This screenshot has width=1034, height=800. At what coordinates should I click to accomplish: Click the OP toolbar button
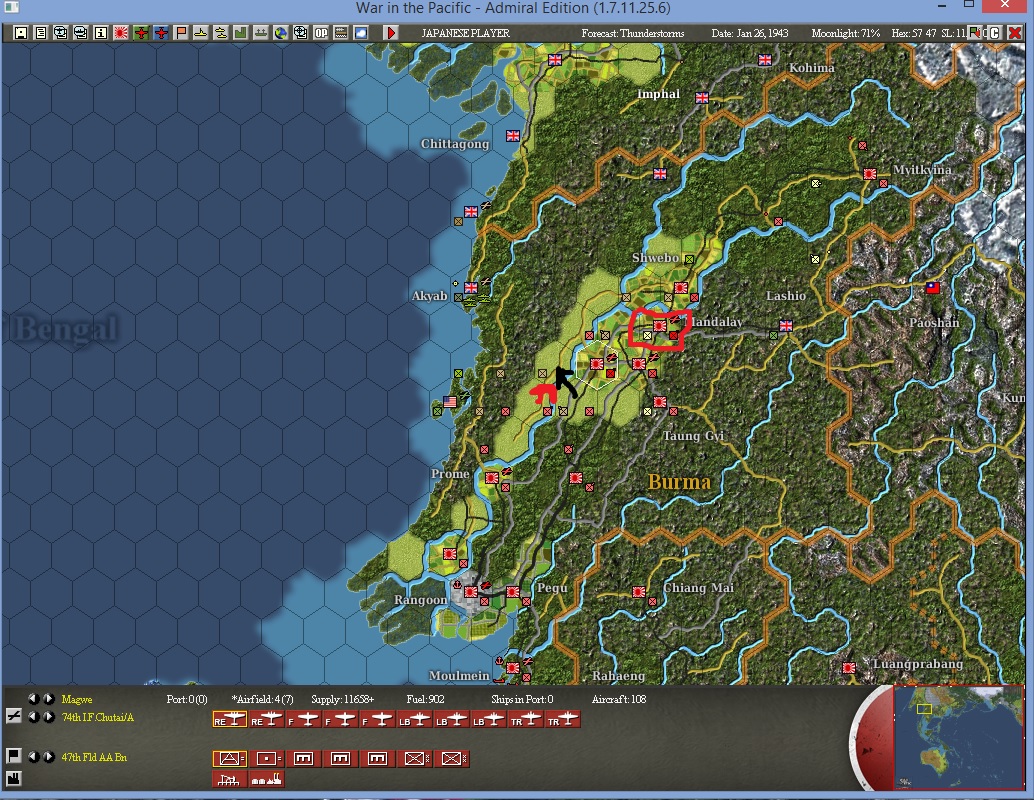320,32
